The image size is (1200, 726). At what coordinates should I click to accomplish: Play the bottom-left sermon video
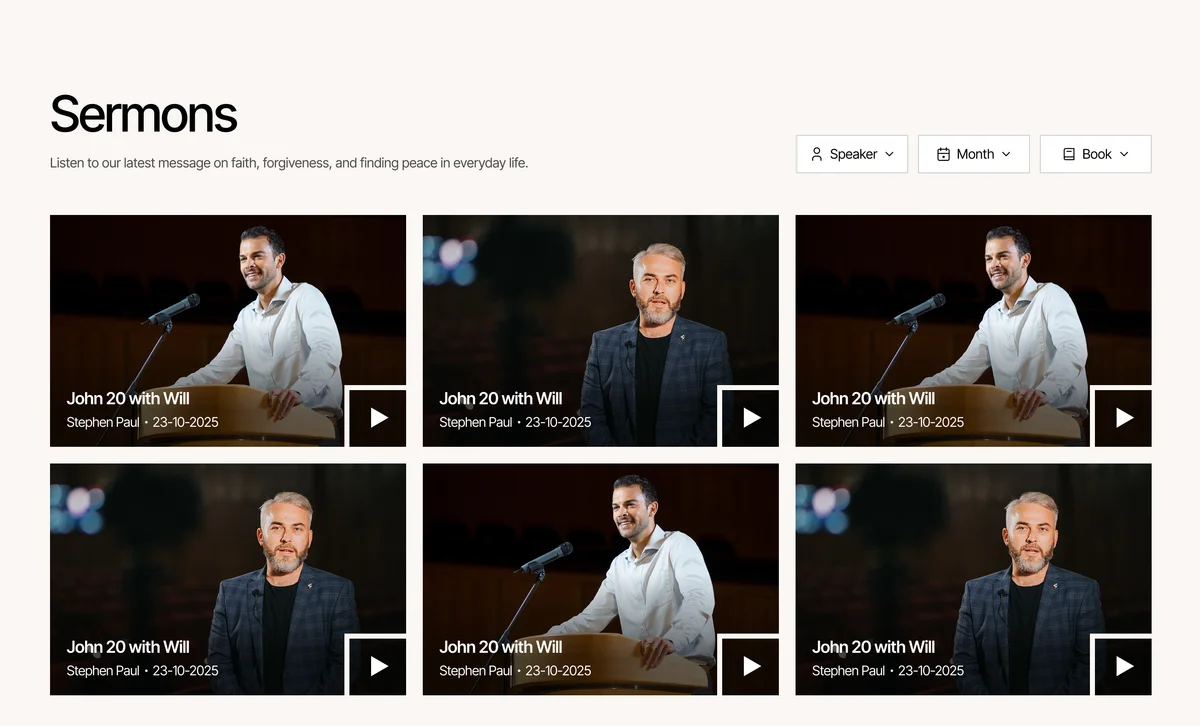click(377, 666)
